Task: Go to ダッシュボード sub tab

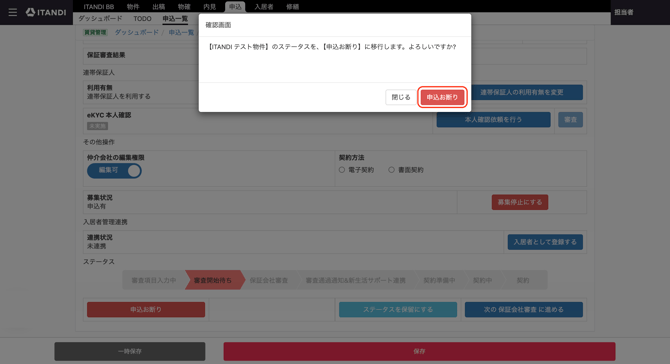Action: 100,19
